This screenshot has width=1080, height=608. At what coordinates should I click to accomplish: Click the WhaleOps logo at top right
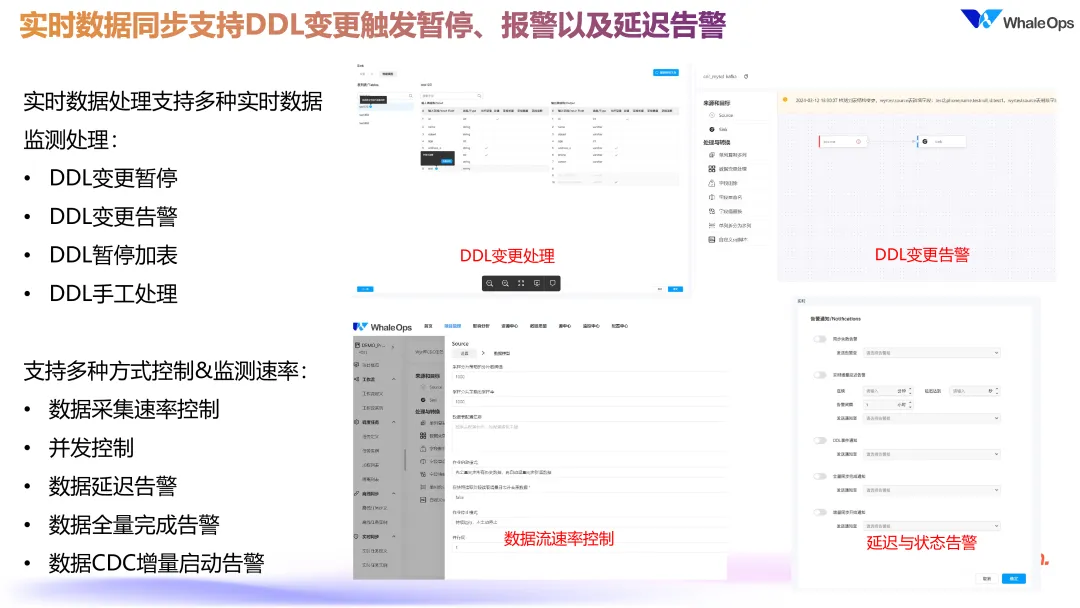[1017, 20]
